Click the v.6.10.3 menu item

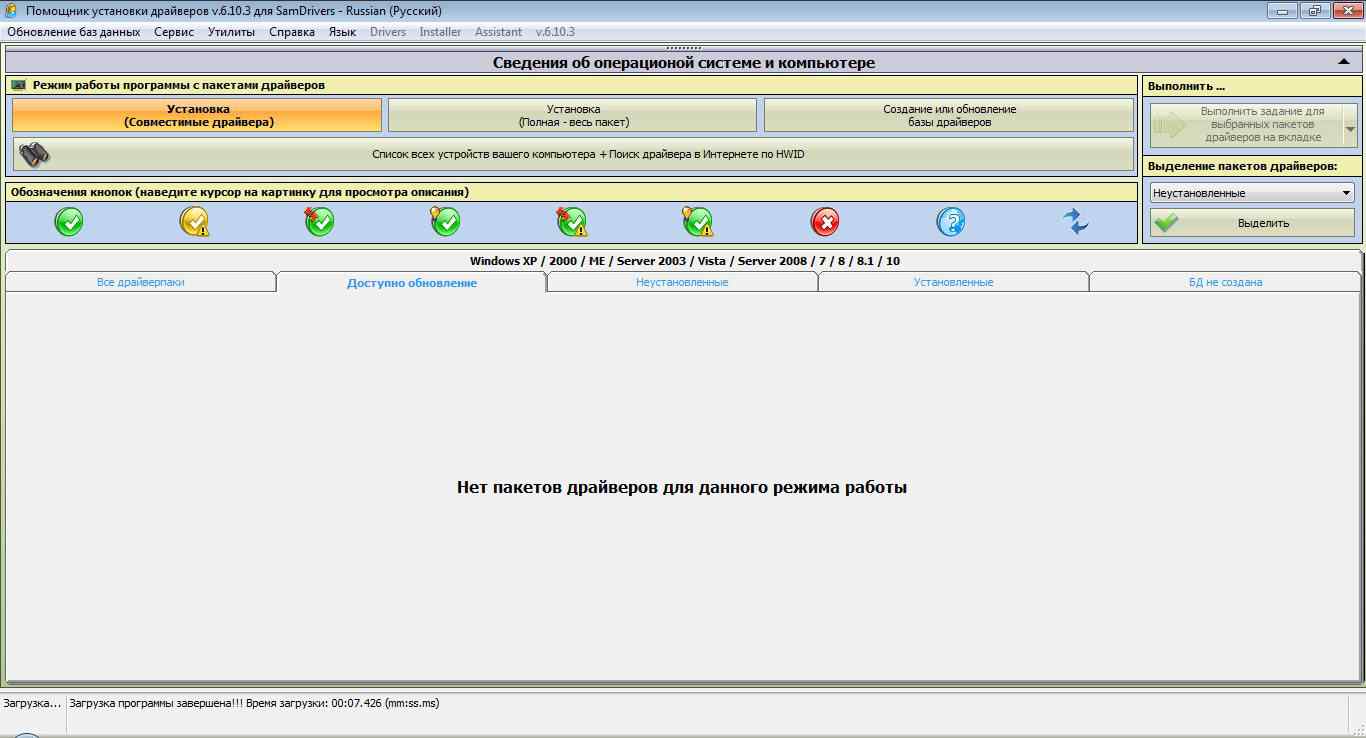[555, 32]
